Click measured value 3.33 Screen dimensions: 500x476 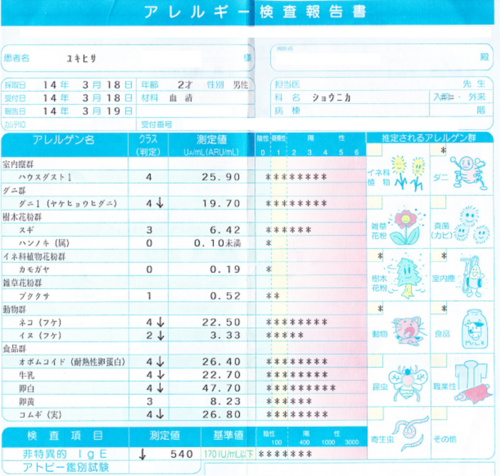225,335
